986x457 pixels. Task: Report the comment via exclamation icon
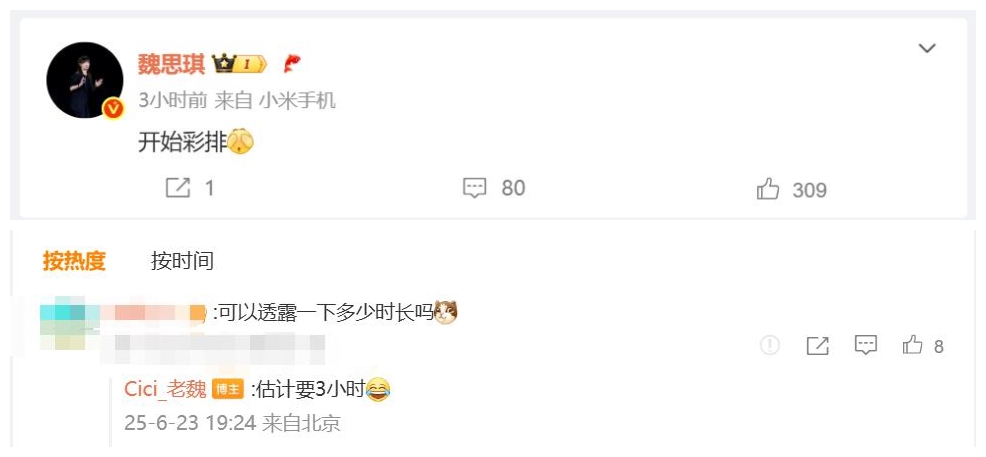pyautogui.click(x=770, y=345)
